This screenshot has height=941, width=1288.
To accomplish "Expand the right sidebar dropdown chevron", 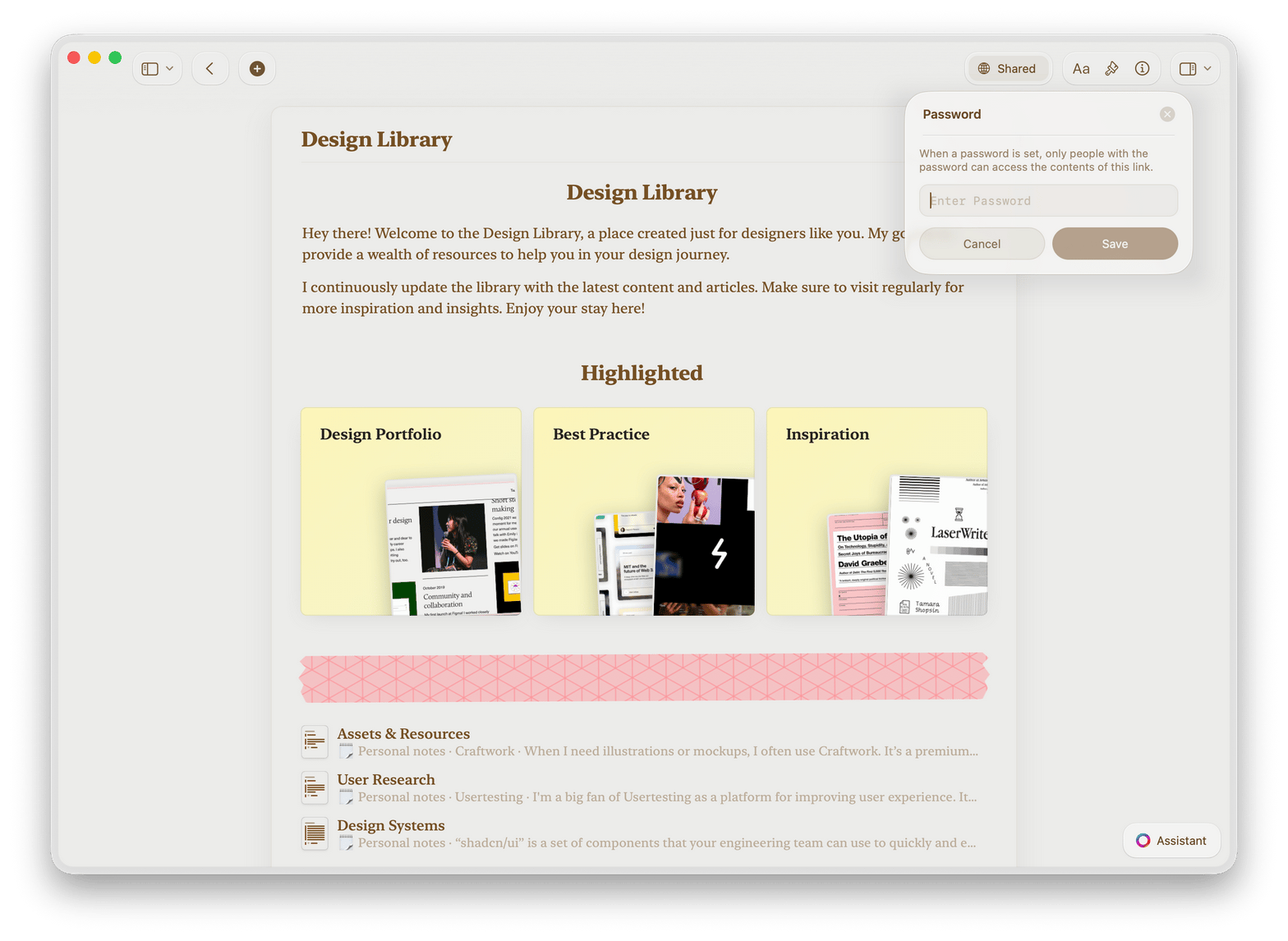I will 1207,69.
